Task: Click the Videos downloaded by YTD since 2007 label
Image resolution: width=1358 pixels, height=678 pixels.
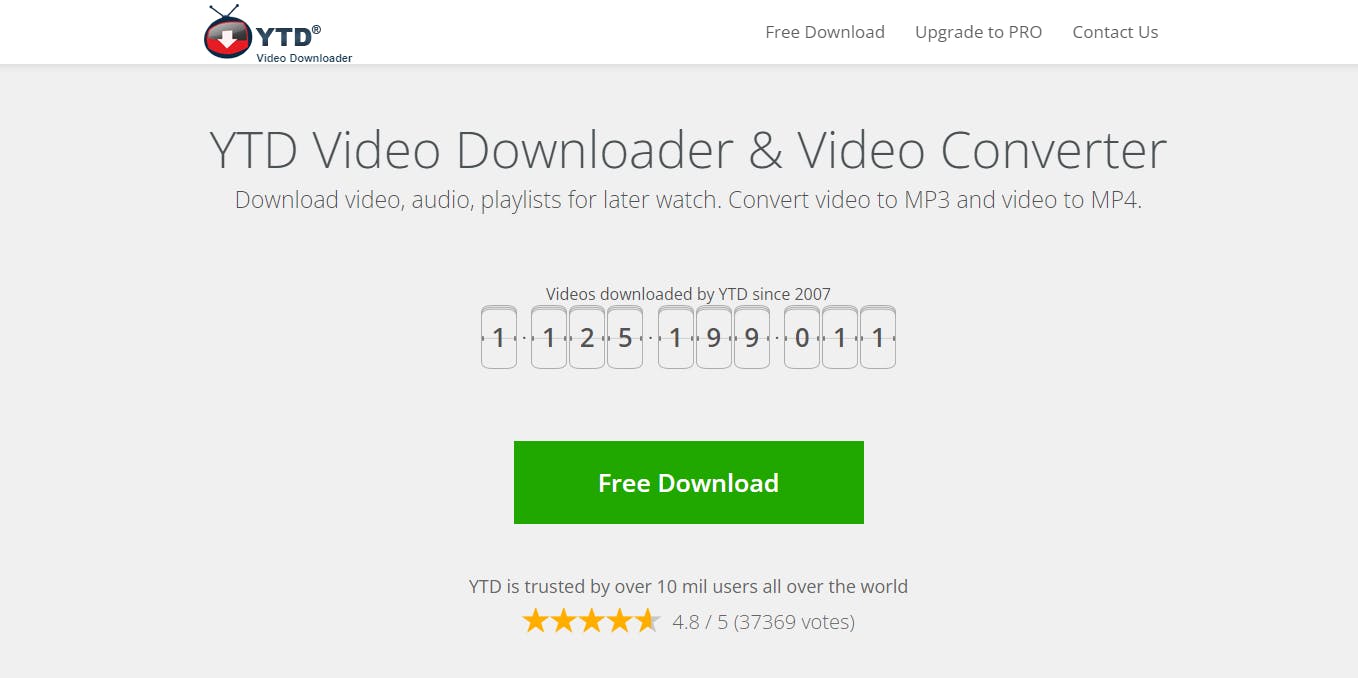Action: 688,294
